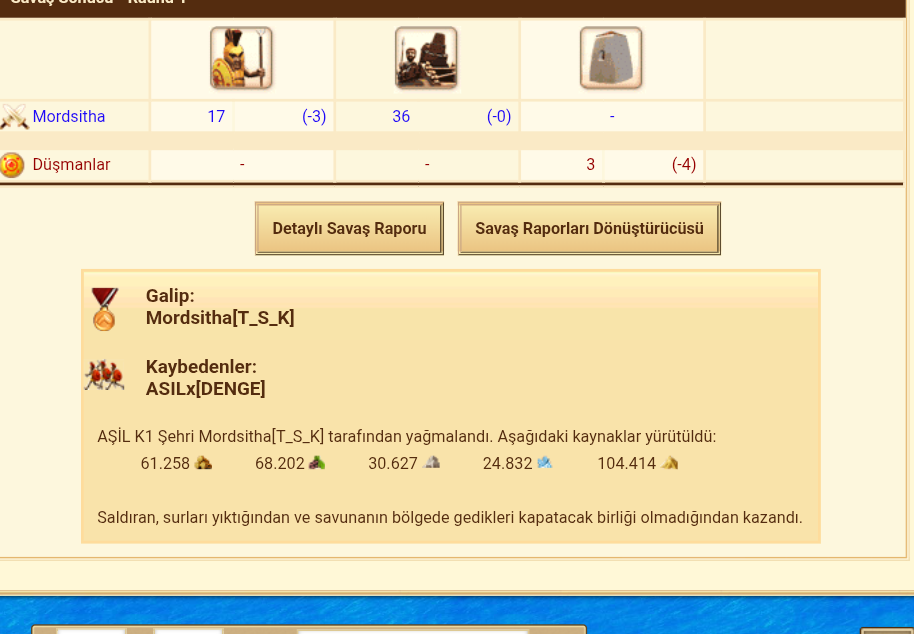The image size is (914, 634).
Task: Click the sulfur icon next to 104.414
Action: tap(670, 463)
